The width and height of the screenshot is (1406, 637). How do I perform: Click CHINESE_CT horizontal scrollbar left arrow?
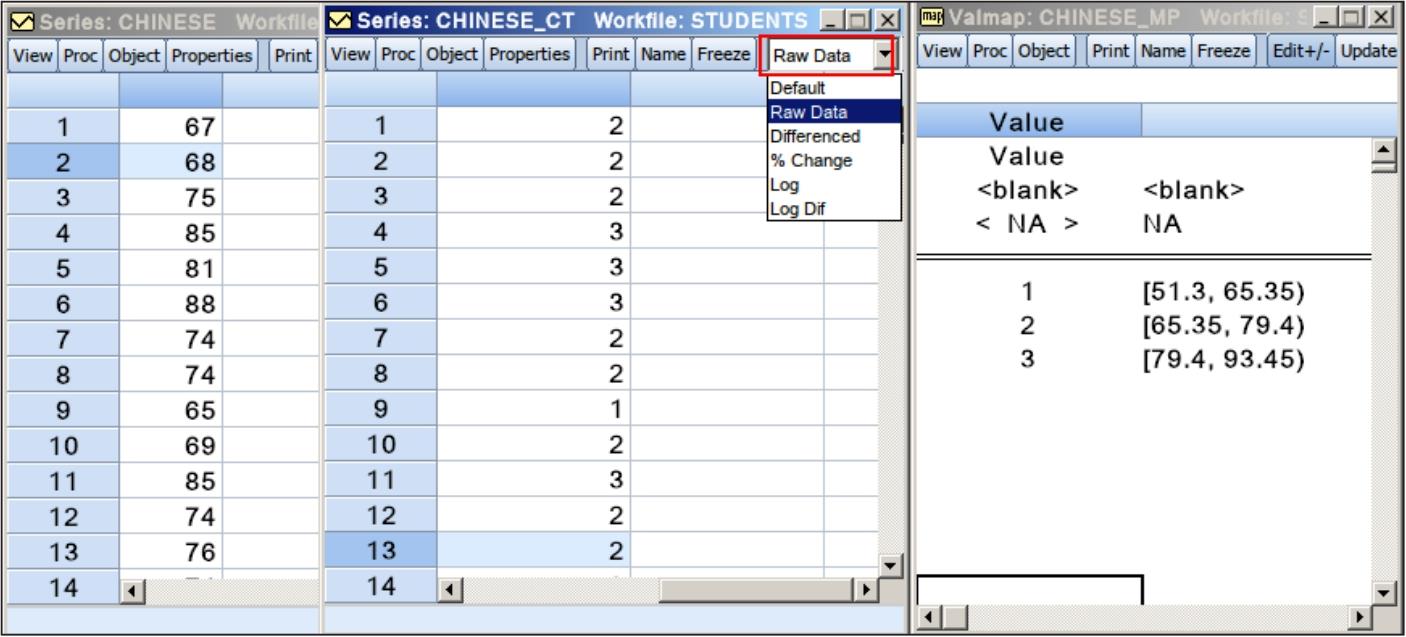449,589
